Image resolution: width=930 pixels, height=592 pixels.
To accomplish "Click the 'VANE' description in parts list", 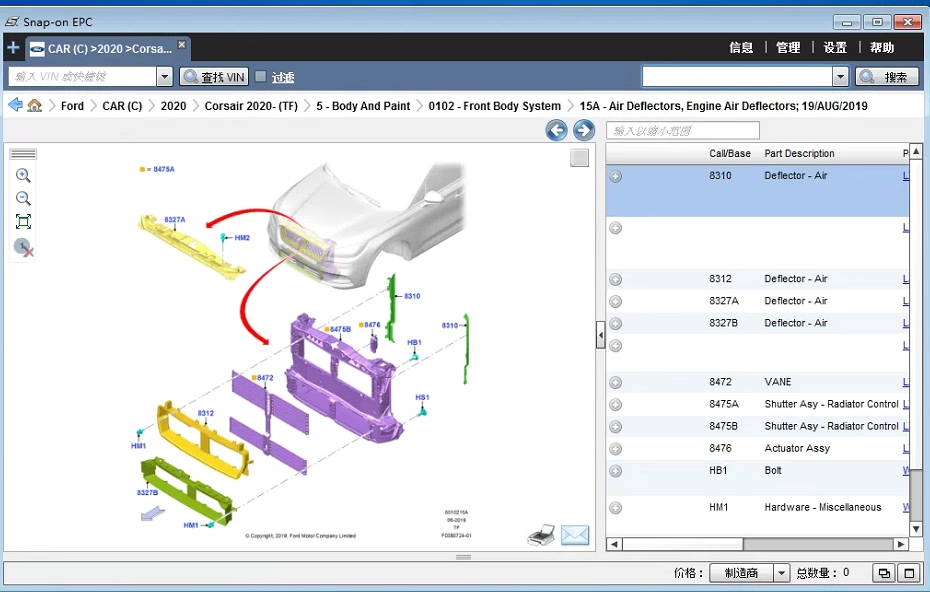I will point(778,382).
